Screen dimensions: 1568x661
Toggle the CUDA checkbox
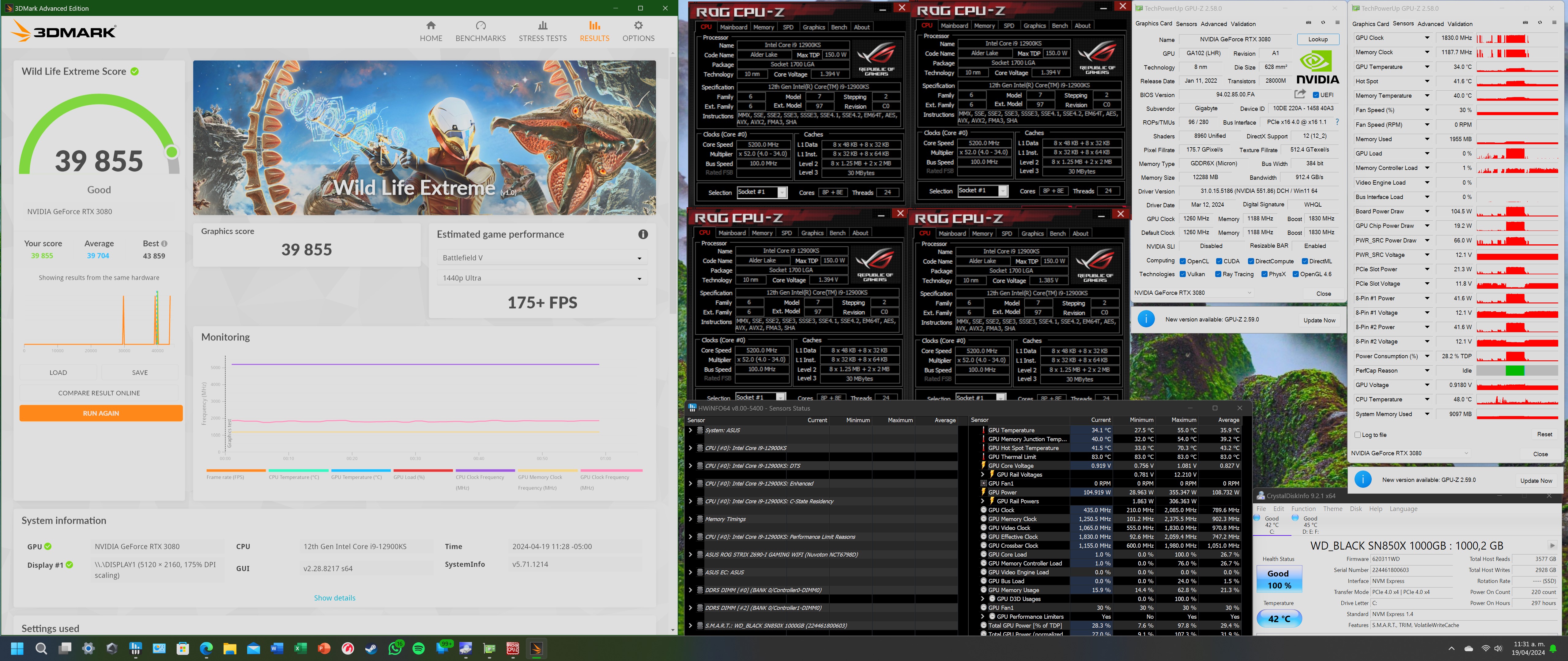coord(1219,261)
